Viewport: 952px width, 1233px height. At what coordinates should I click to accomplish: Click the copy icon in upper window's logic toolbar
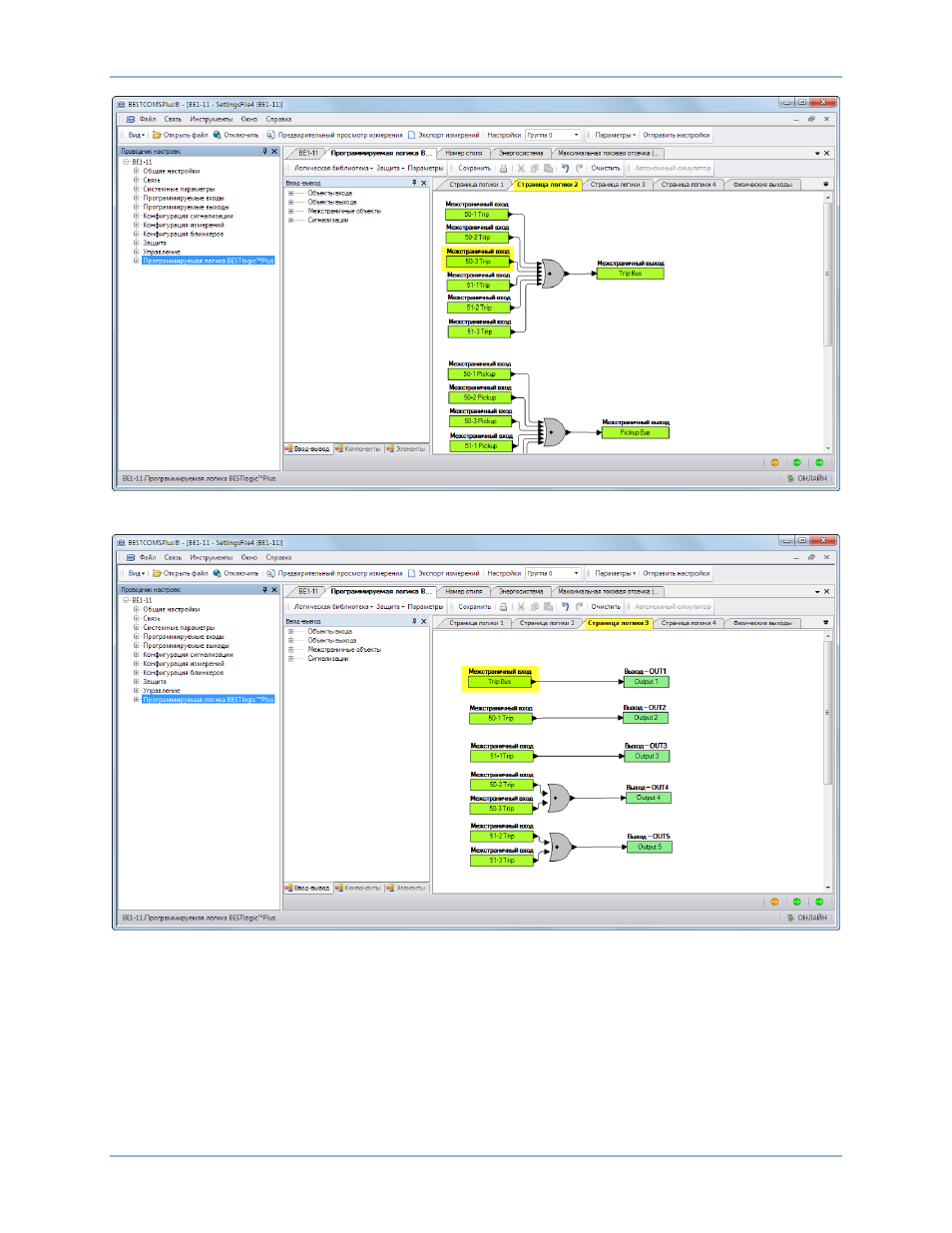[x=535, y=169]
